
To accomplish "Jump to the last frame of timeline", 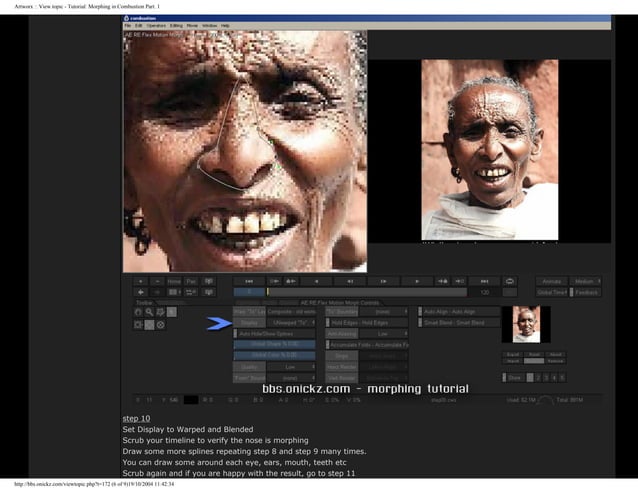I will click(x=485, y=282).
